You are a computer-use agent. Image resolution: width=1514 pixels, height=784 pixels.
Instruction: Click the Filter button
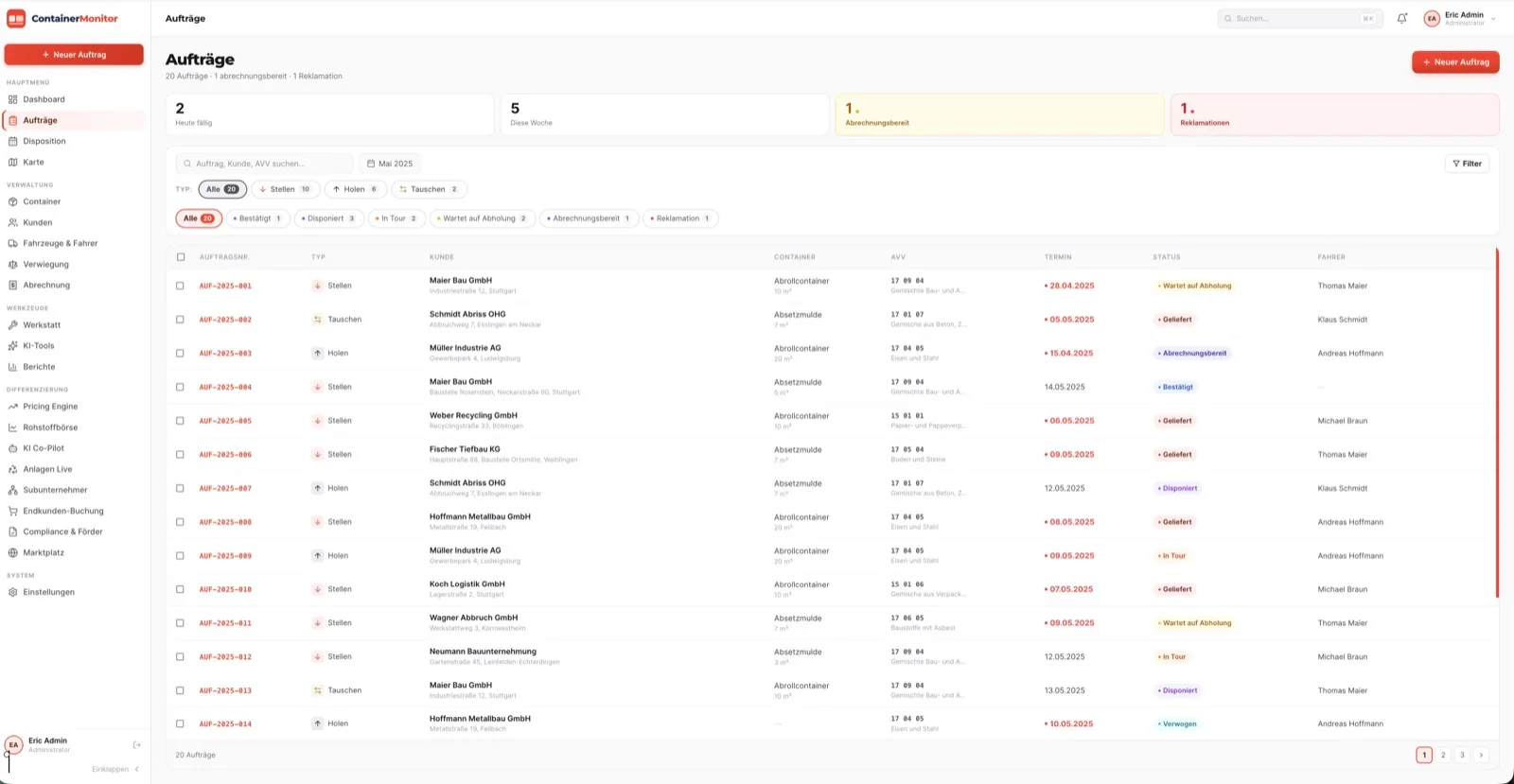tap(1467, 164)
